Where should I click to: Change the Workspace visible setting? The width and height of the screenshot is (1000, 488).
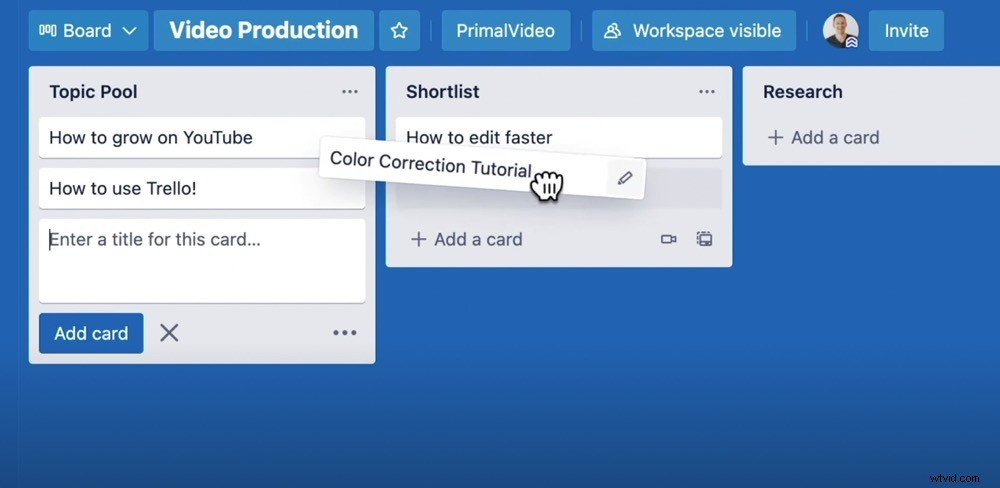694,31
